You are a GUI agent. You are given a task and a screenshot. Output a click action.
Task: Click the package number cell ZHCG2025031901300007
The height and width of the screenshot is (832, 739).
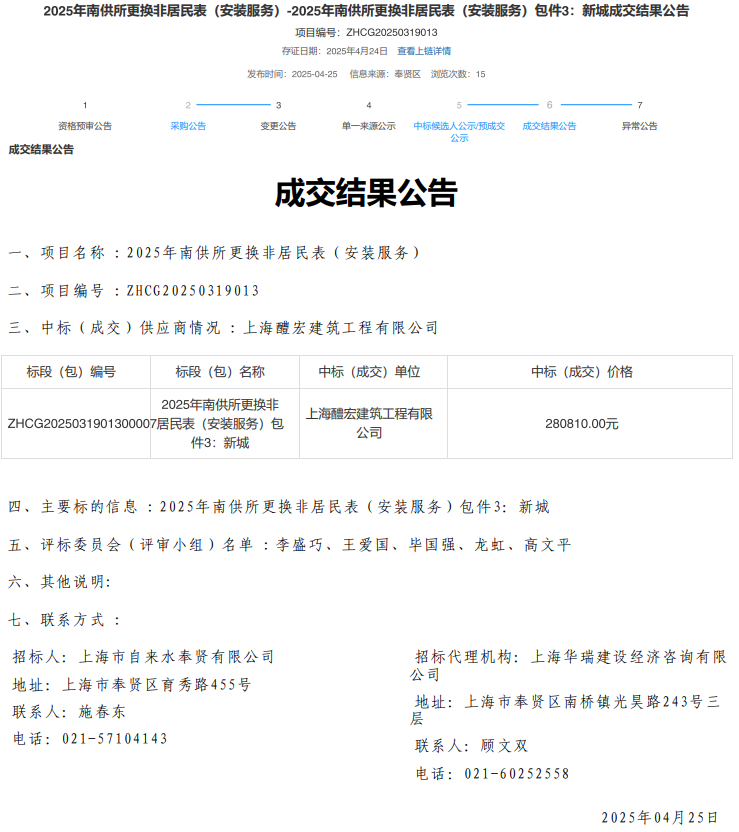76,423
